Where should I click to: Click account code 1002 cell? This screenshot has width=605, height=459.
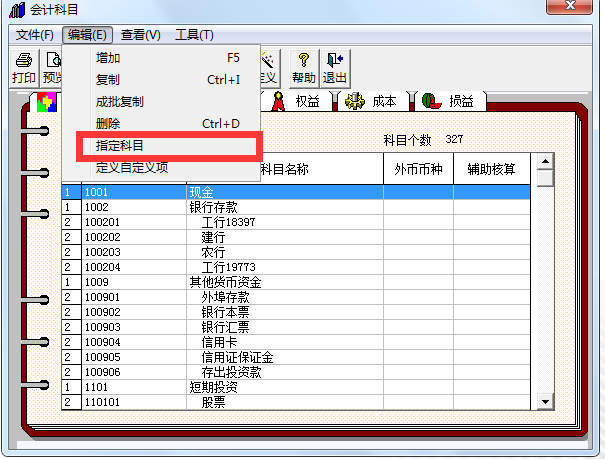pyautogui.click(x=134, y=207)
